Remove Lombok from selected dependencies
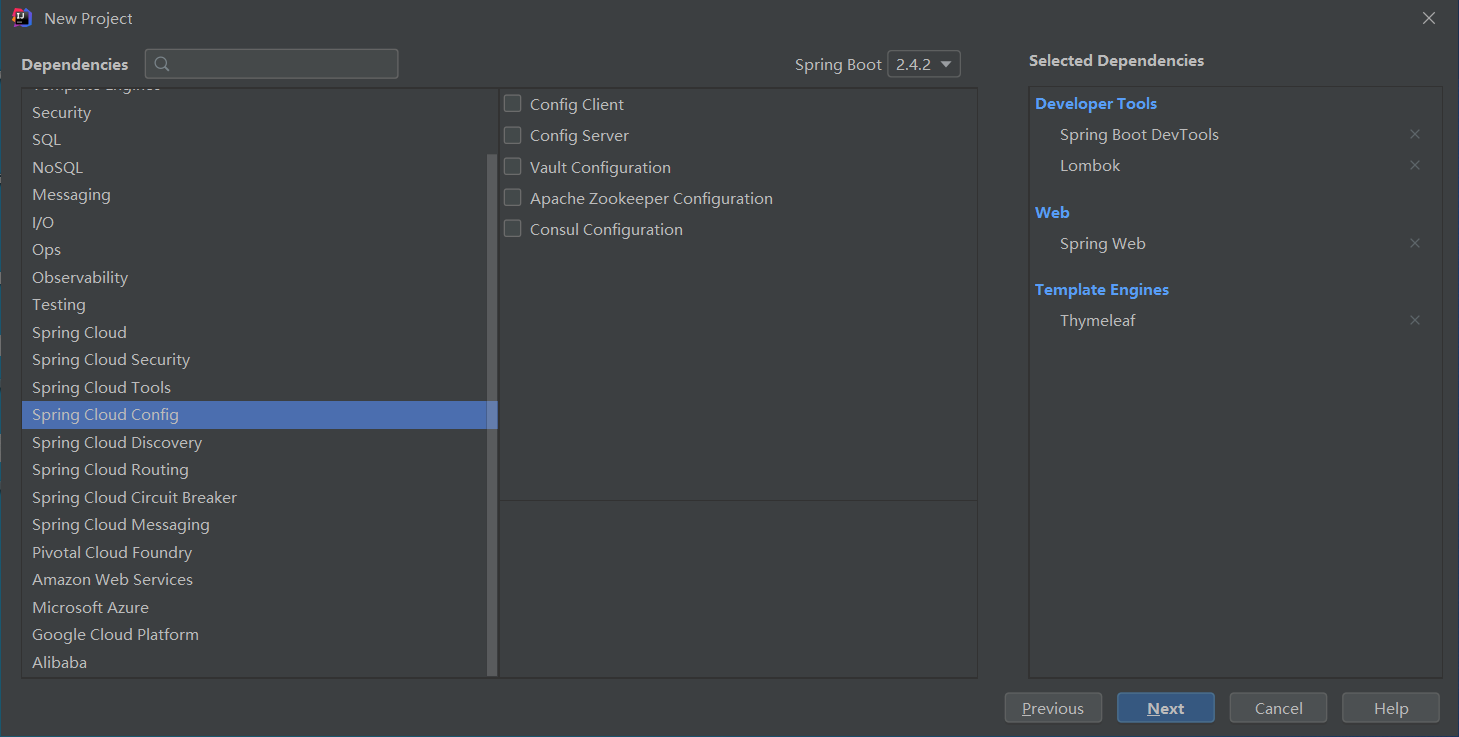 1414,165
